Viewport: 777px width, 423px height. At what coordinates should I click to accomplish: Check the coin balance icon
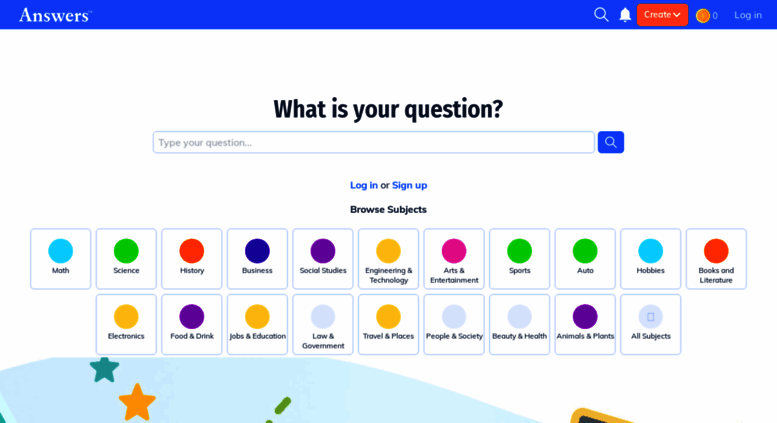click(x=703, y=16)
